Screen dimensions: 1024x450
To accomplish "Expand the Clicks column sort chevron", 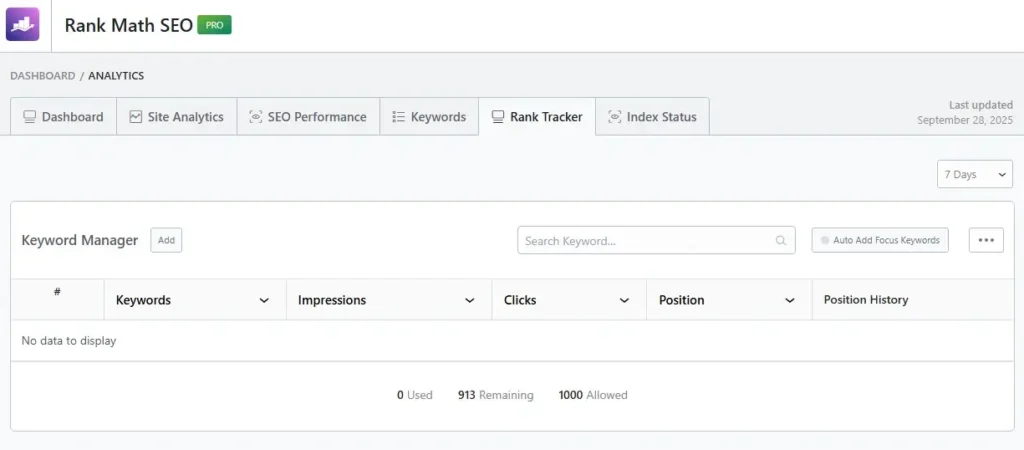I will (x=624, y=300).
